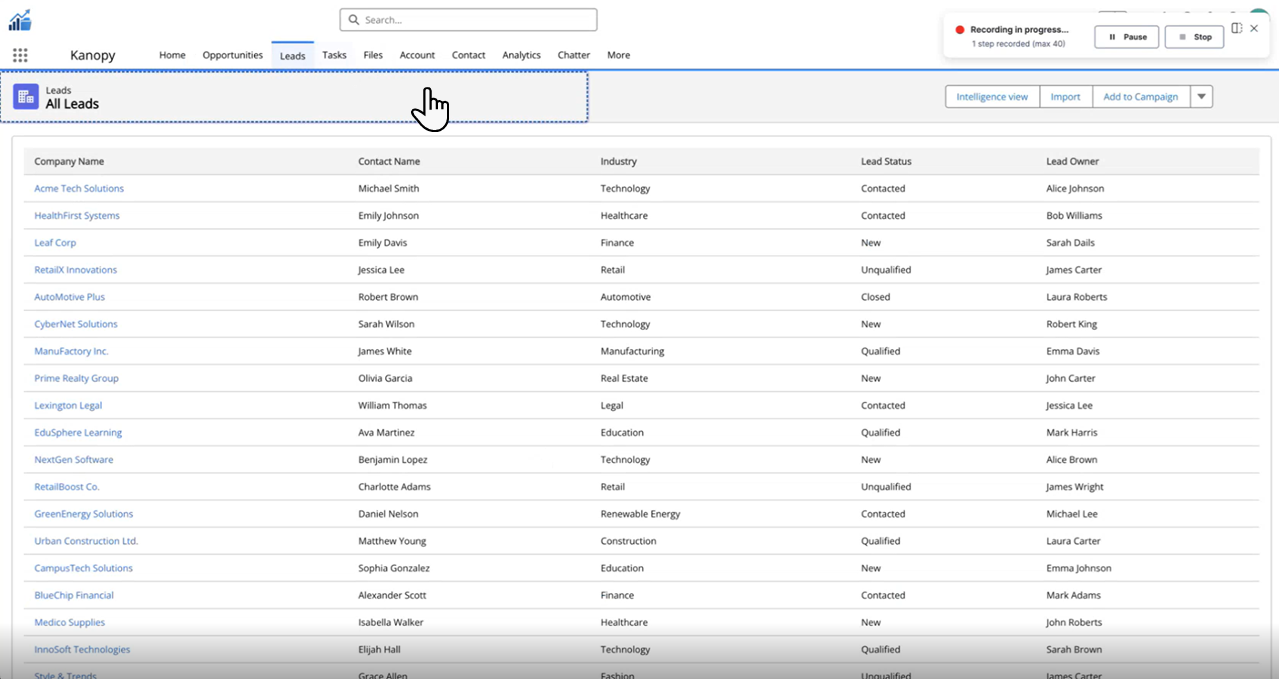The image size is (1279, 679).
Task: Close the recording notification
Action: 1254,29
